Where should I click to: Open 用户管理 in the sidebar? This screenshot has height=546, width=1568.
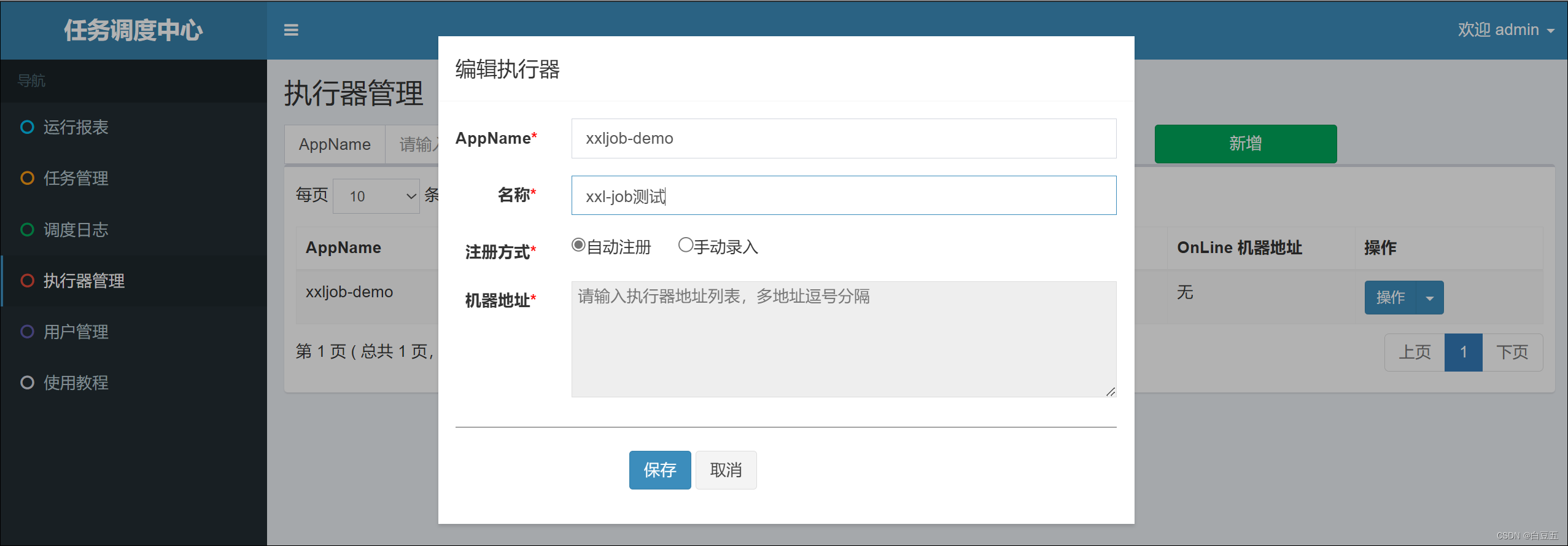pos(134,332)
